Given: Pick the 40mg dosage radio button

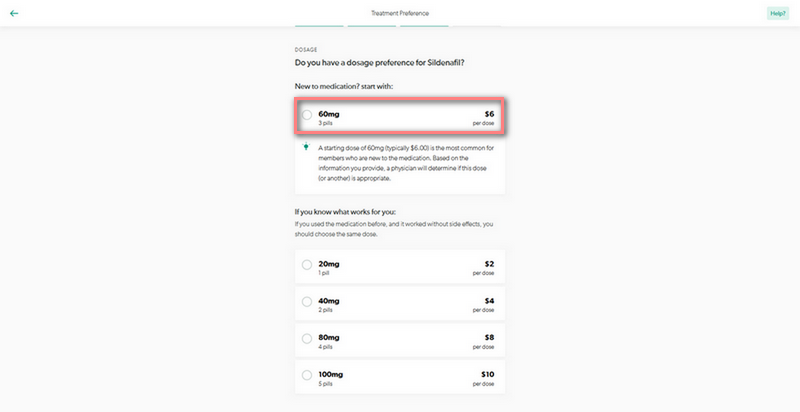Looking at the screenshot, I should 307,302.
